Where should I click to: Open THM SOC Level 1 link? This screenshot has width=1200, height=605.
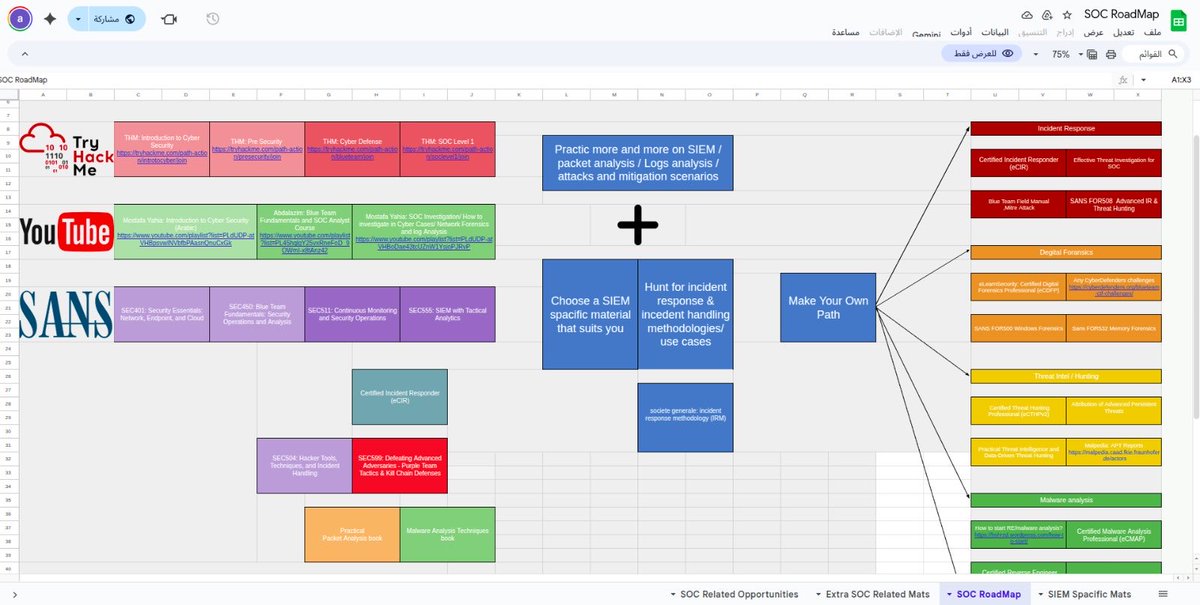(x=448, y=152)
